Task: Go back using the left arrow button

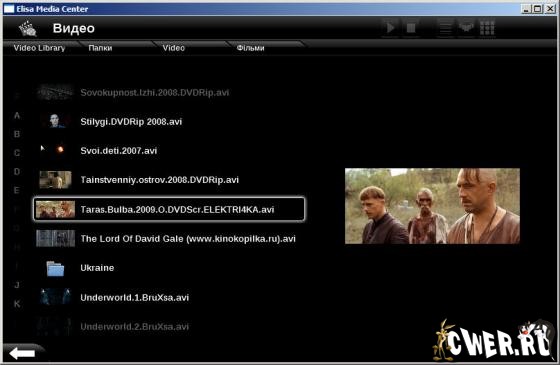Action: coord(22,354)
